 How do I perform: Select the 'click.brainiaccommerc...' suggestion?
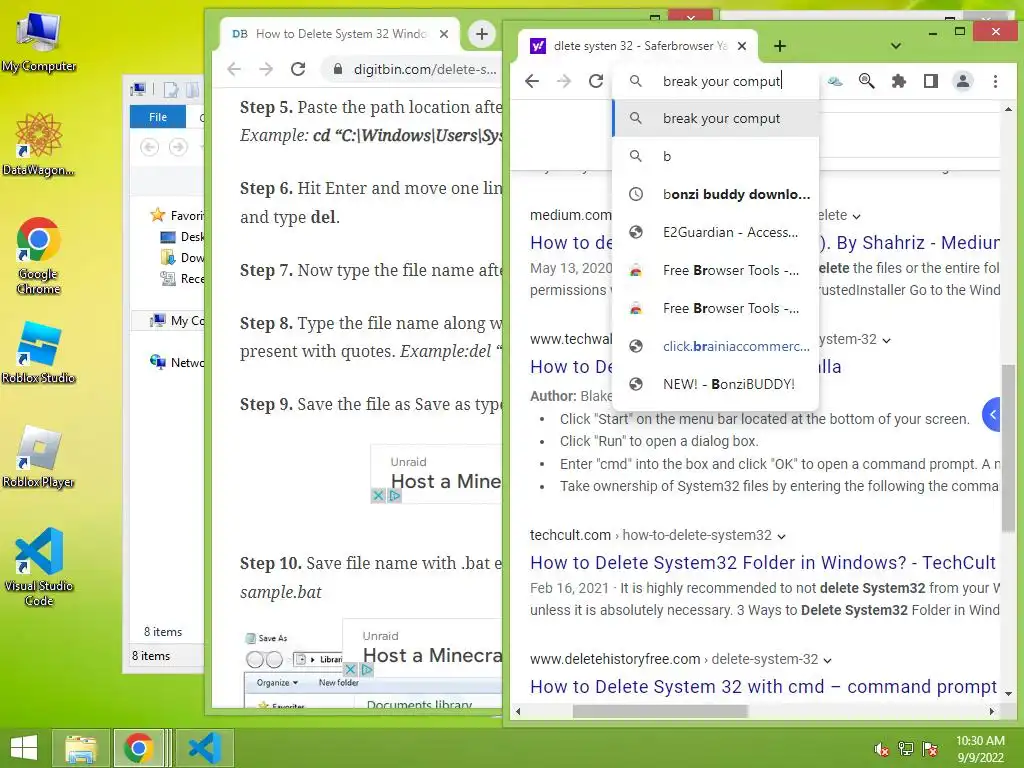pyautogui.click(x=716, y=345)
